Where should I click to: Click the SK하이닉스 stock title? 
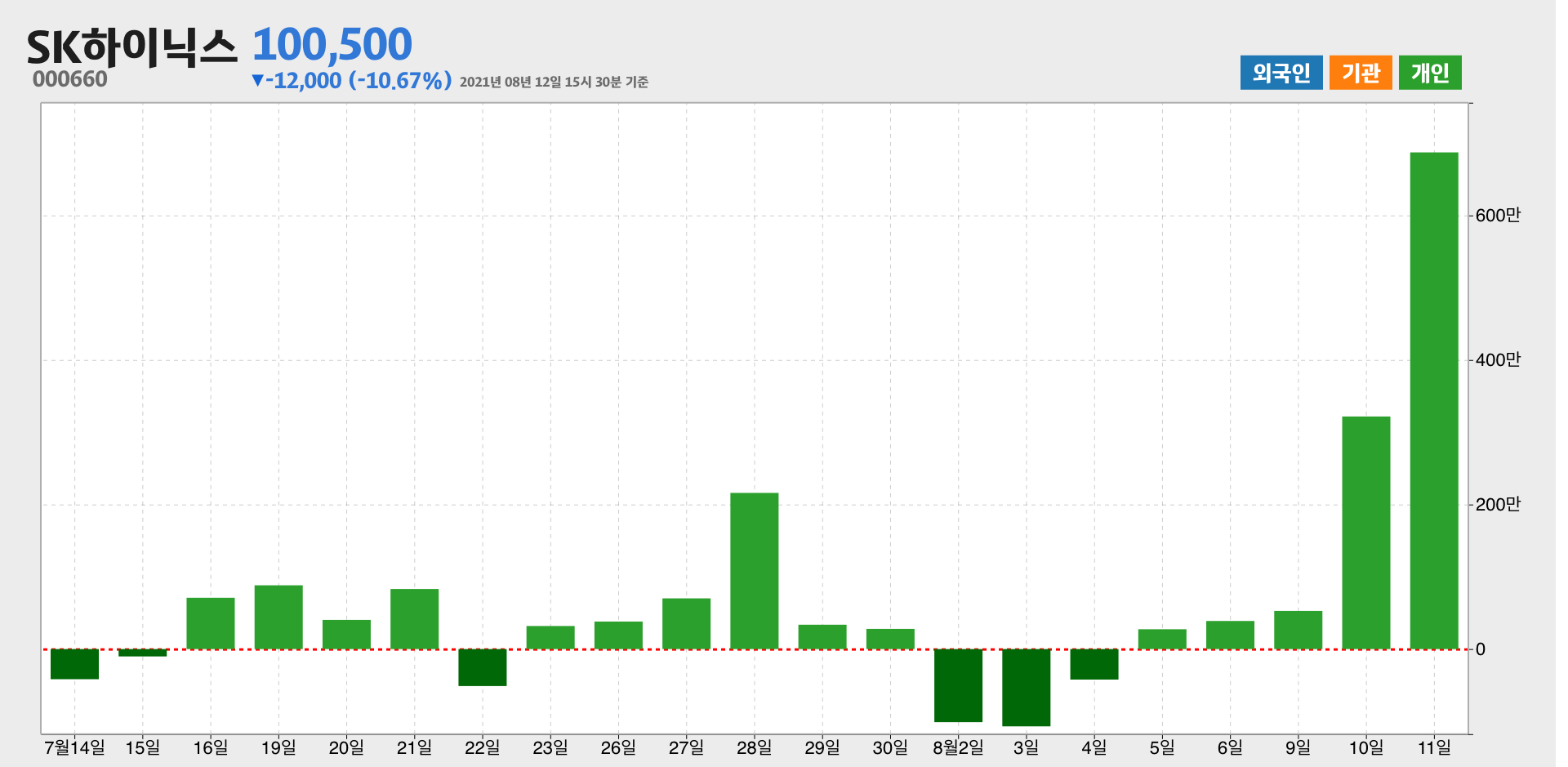pyautogui.click(x=131, y=47)
